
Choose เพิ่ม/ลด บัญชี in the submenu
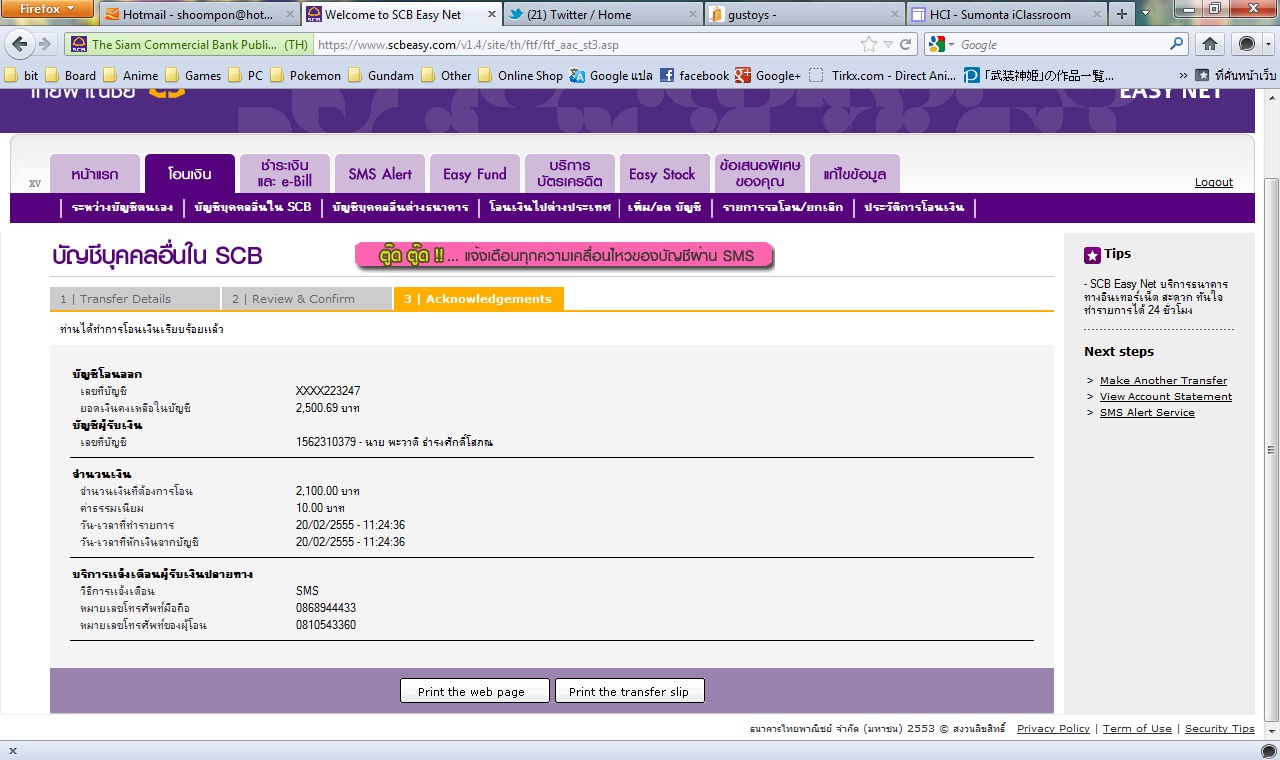point(665,207)
